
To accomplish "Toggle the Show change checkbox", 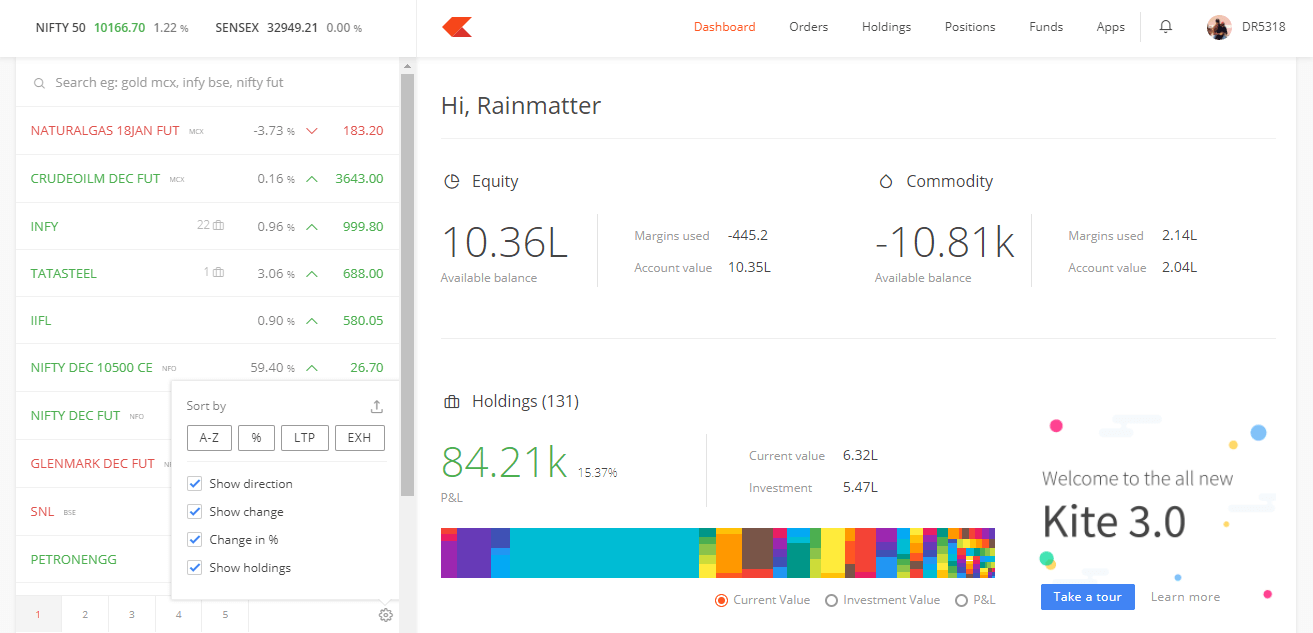I will [195, 512].
